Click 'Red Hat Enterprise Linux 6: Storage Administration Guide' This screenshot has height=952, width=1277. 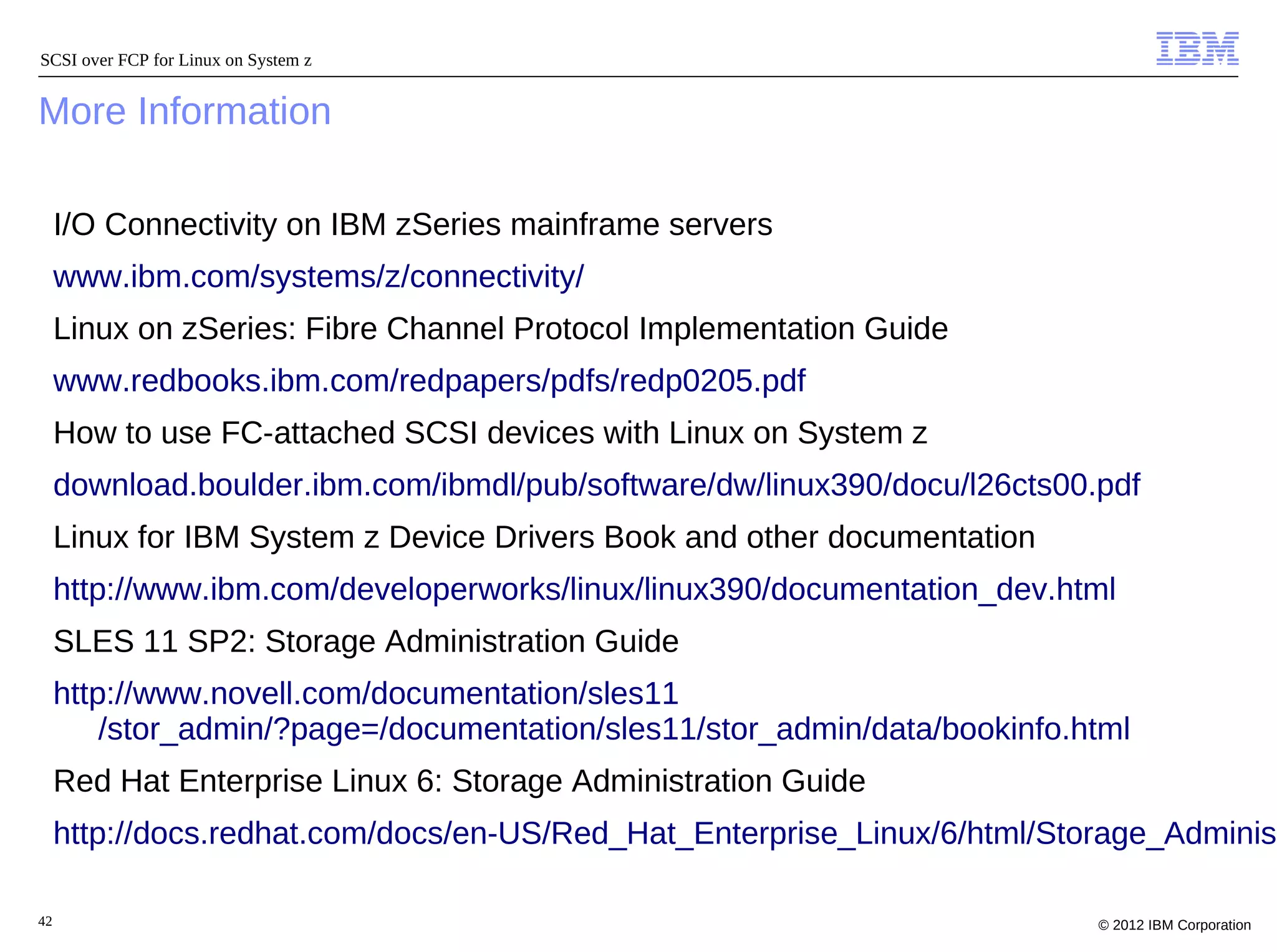click(460, 781)
